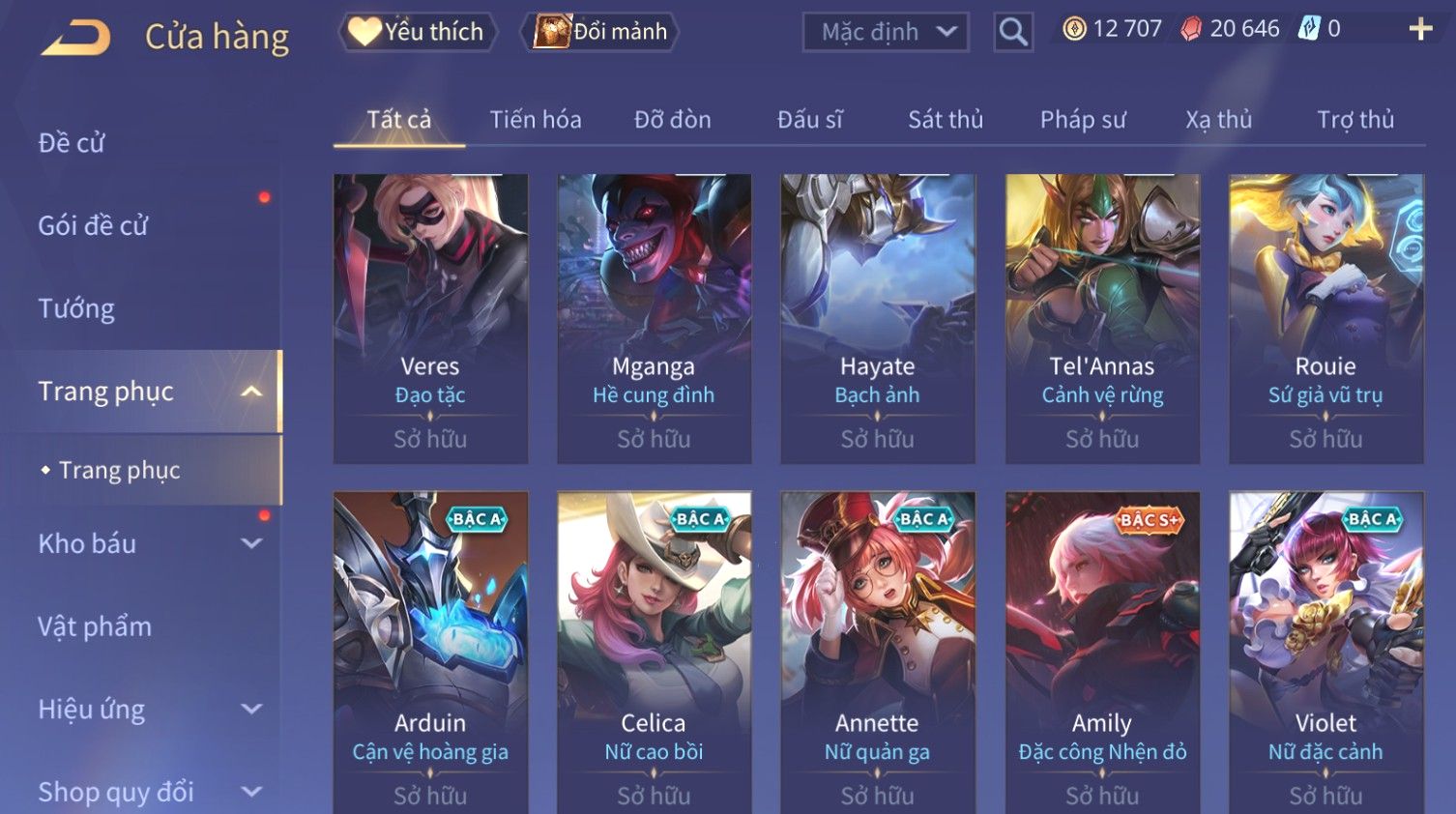This screenshot has width=1456, height=814.
Task: Expand the Kho báu sidebar section
Action: [251, 543]
